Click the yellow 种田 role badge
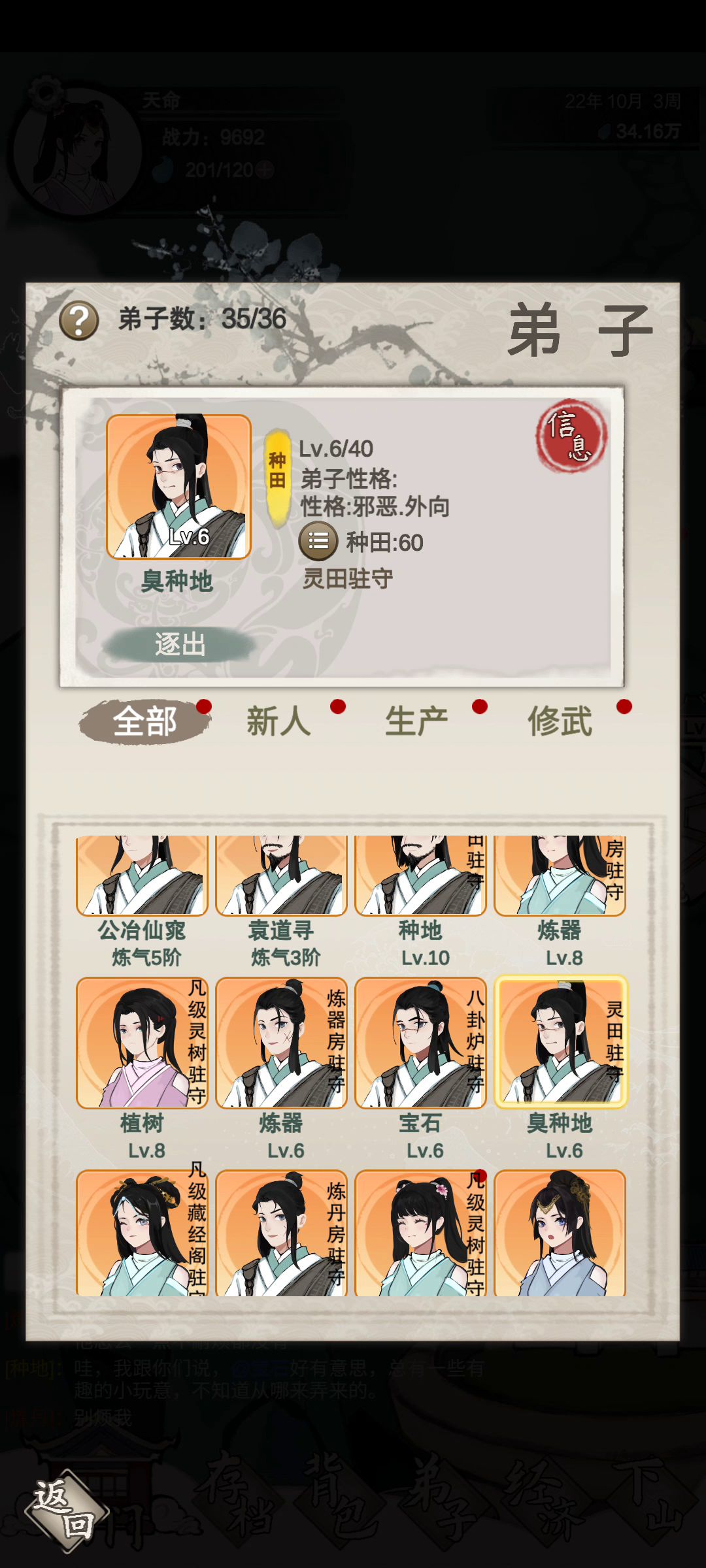706x1568 pixels. pos(278,479)
